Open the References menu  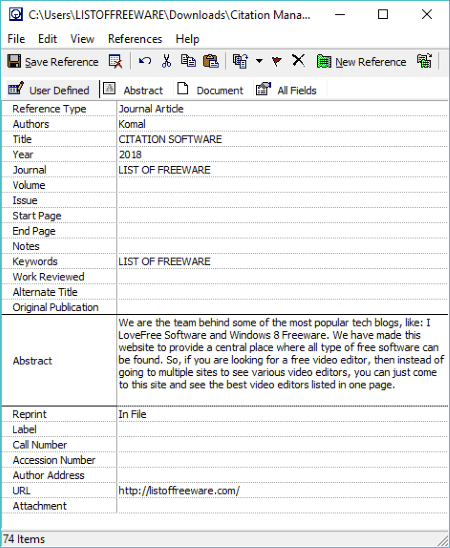(135, 39)
